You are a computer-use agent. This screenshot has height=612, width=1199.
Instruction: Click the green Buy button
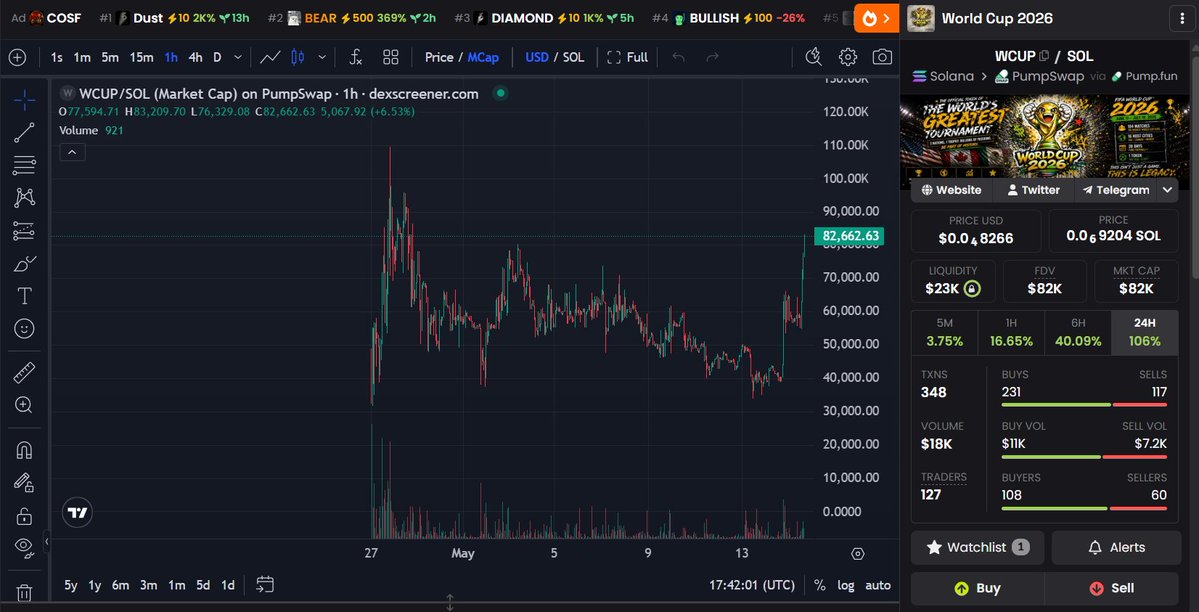click(977, 588)
